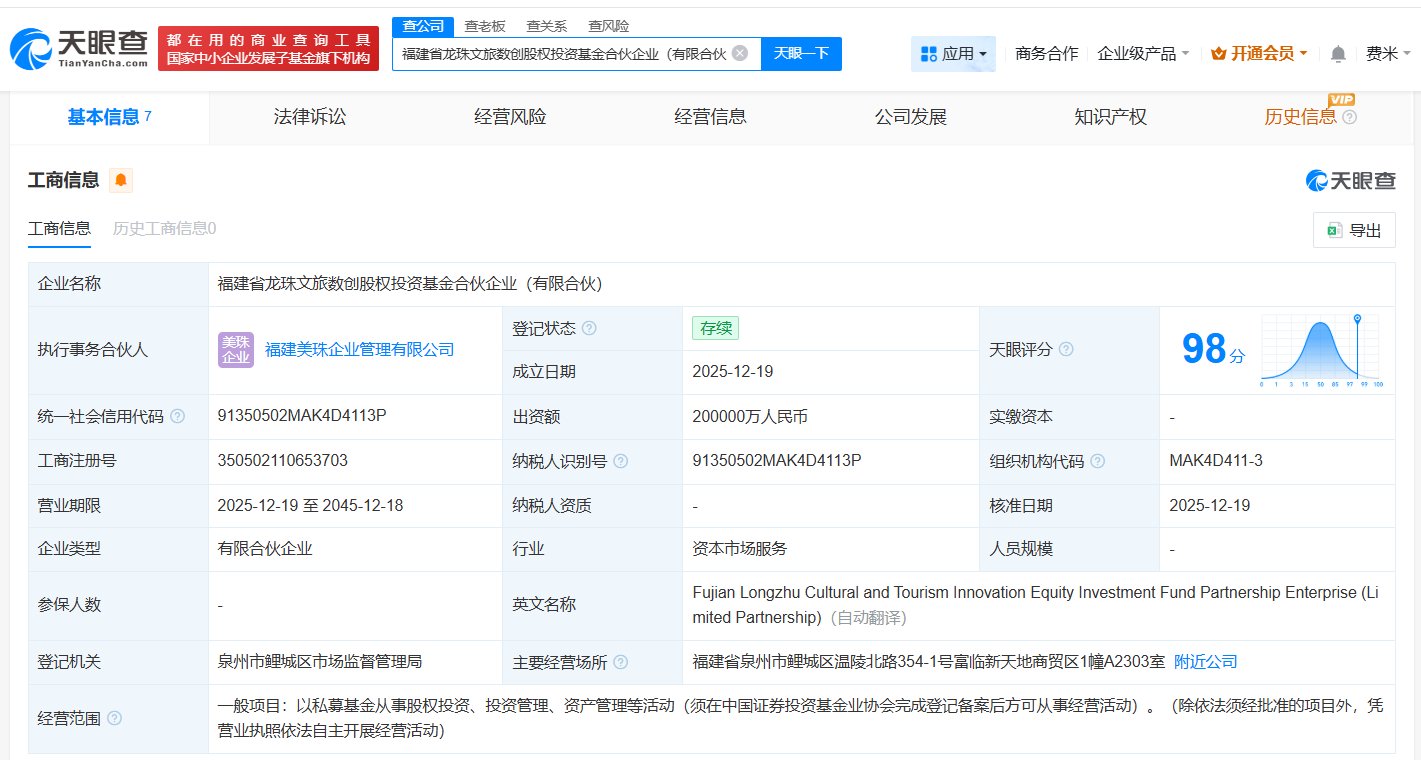
Task: Click the 附近公司 link
Action: 1203,661
